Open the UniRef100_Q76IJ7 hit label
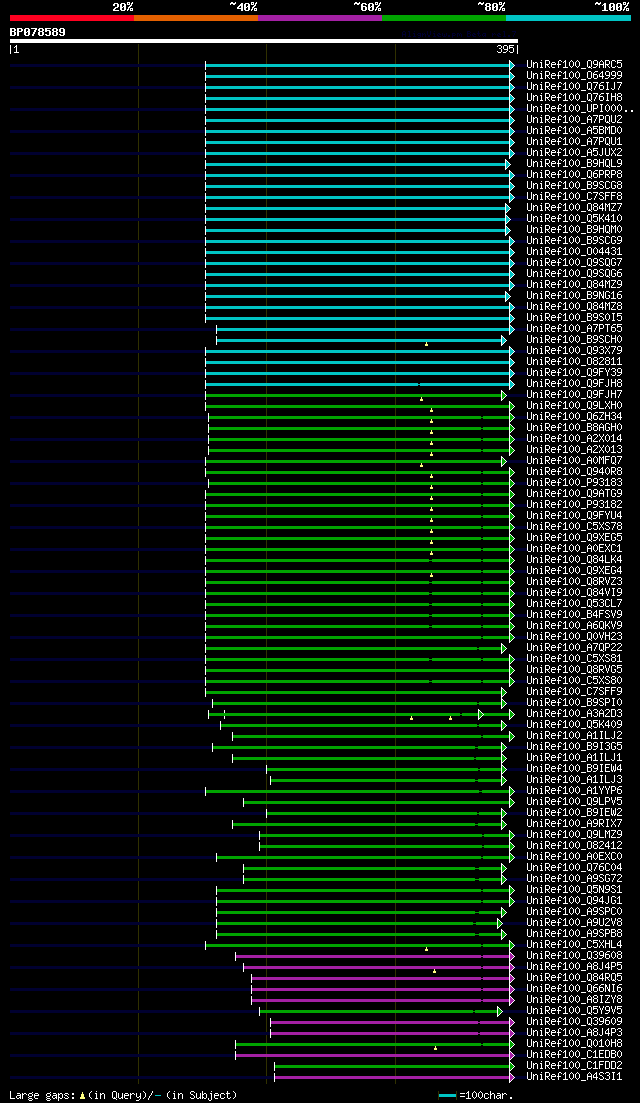This screenshot has width=640, height=1103. click(x=574, y=87)
